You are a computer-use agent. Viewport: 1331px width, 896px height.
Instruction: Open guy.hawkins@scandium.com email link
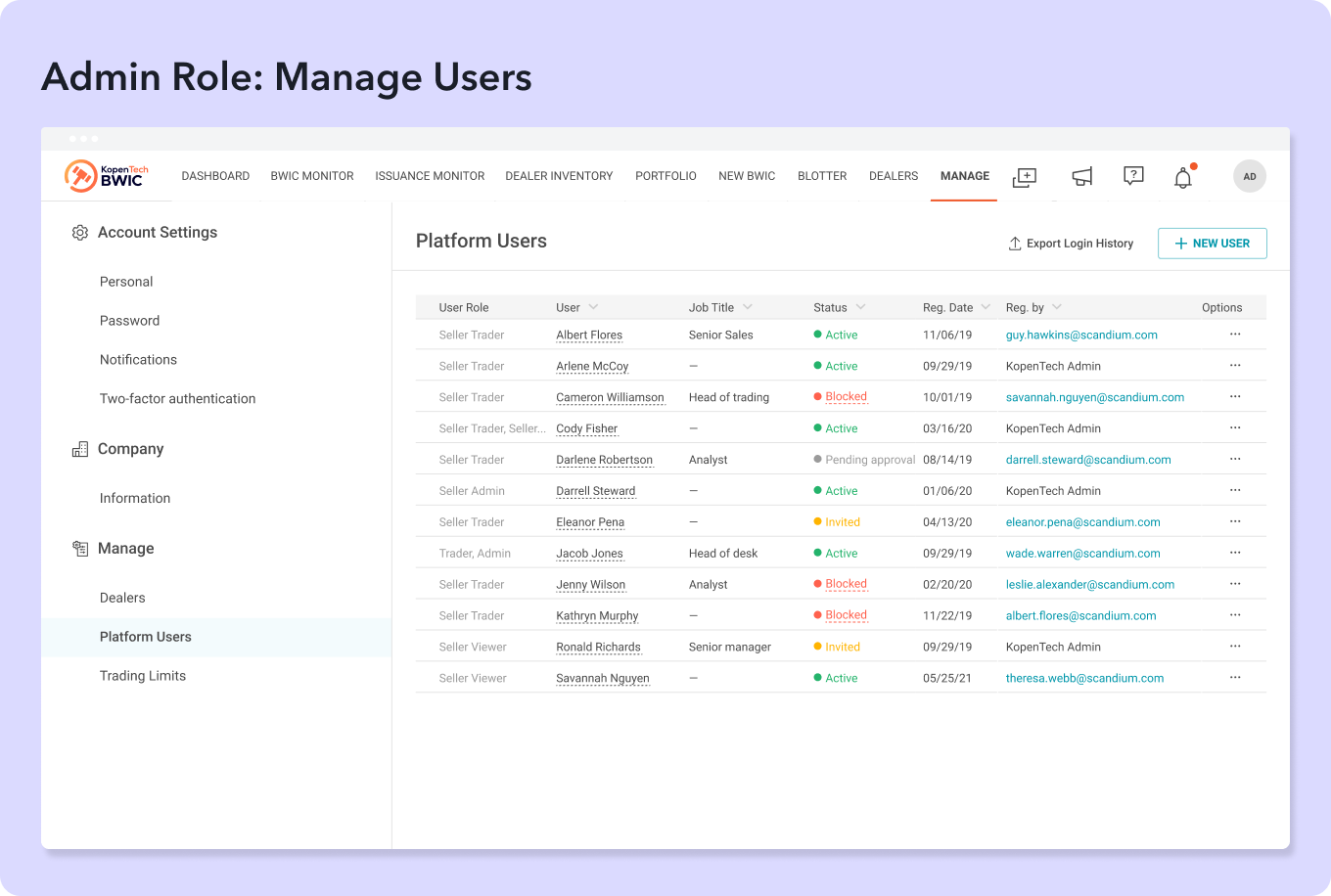tap(1081, 335)
